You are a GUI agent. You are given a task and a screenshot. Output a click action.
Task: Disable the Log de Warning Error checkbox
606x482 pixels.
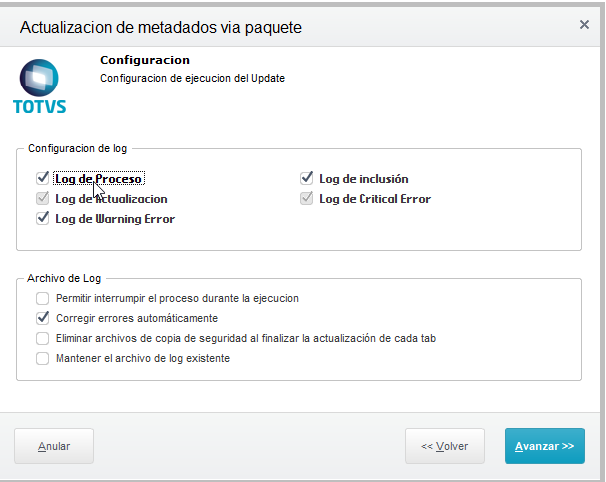(43, 218)
